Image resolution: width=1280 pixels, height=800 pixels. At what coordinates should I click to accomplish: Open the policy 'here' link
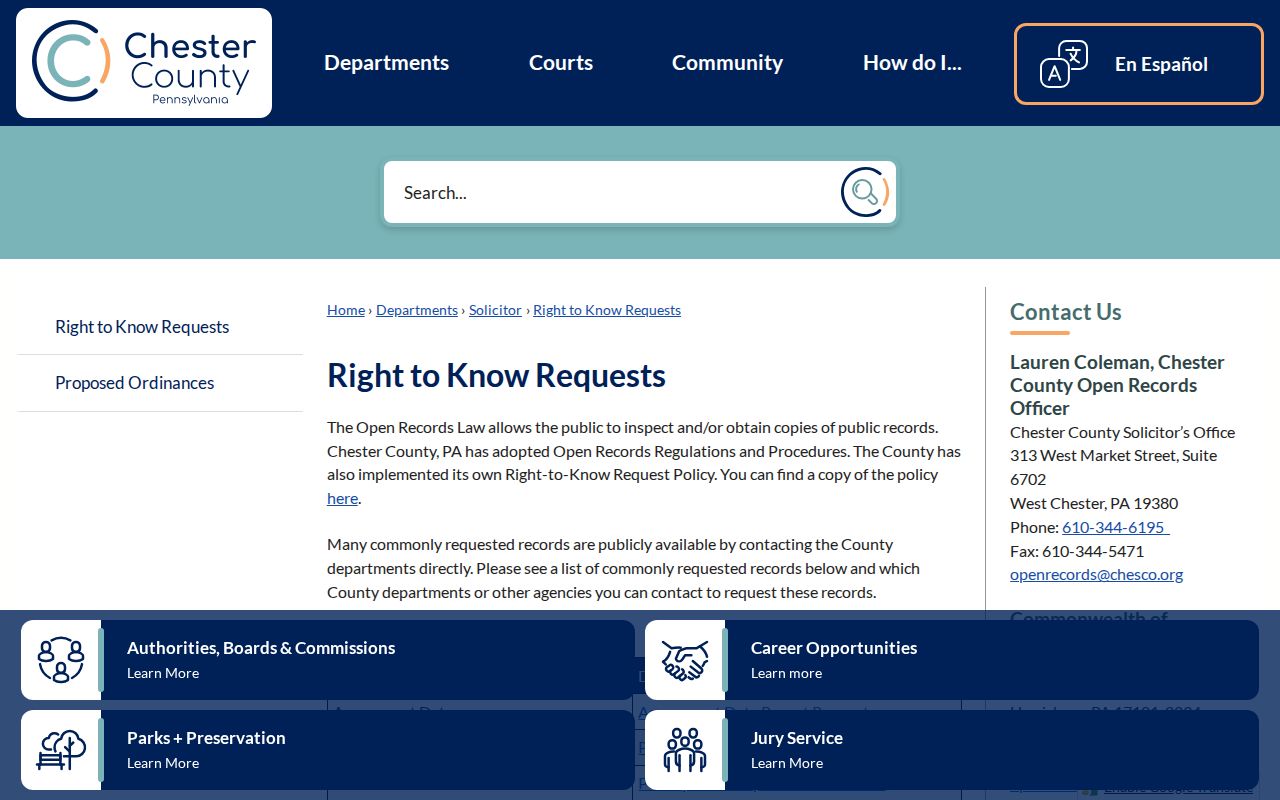[x=342, y=498]
